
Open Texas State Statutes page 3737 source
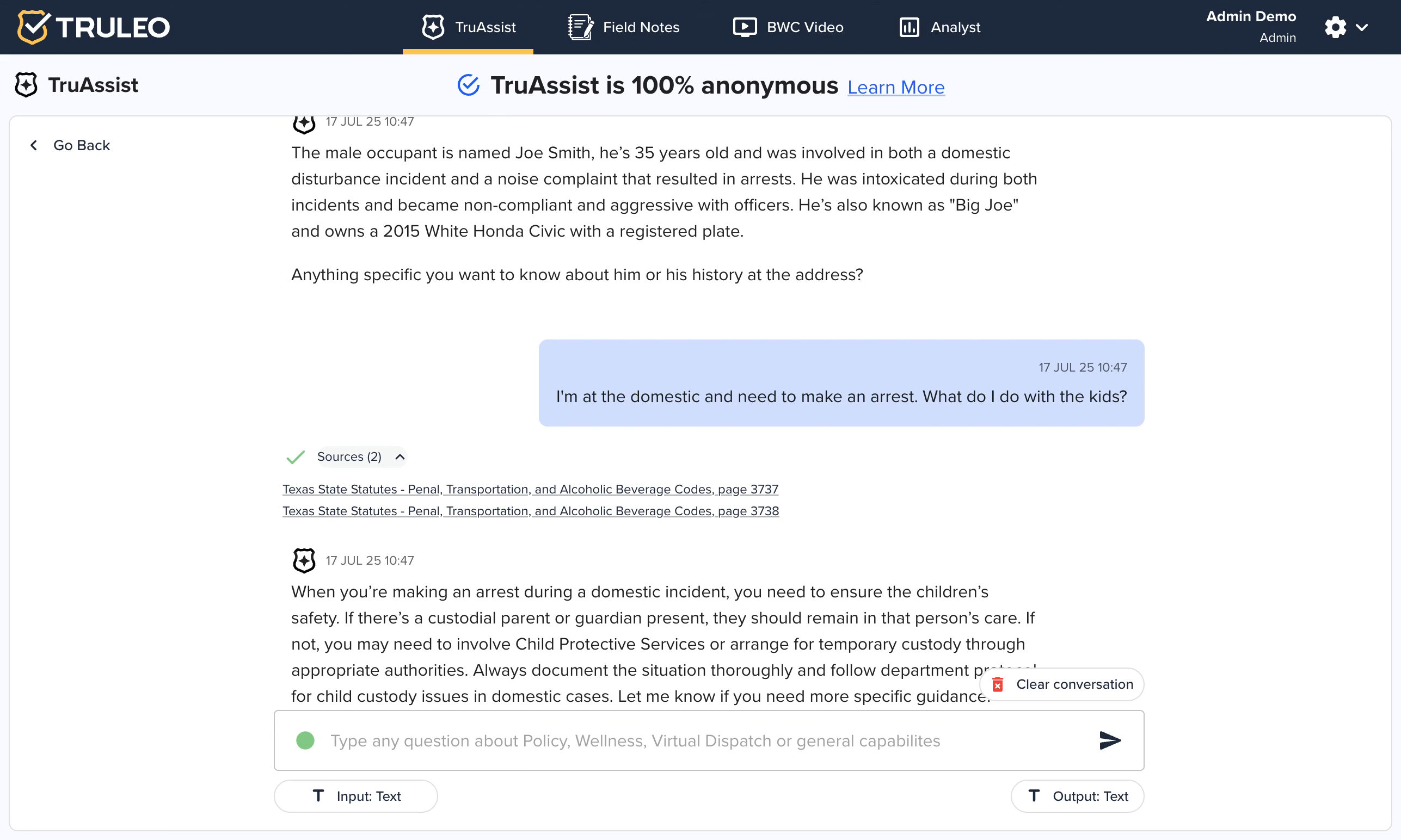pyautogui.click(x=530, y=489)
